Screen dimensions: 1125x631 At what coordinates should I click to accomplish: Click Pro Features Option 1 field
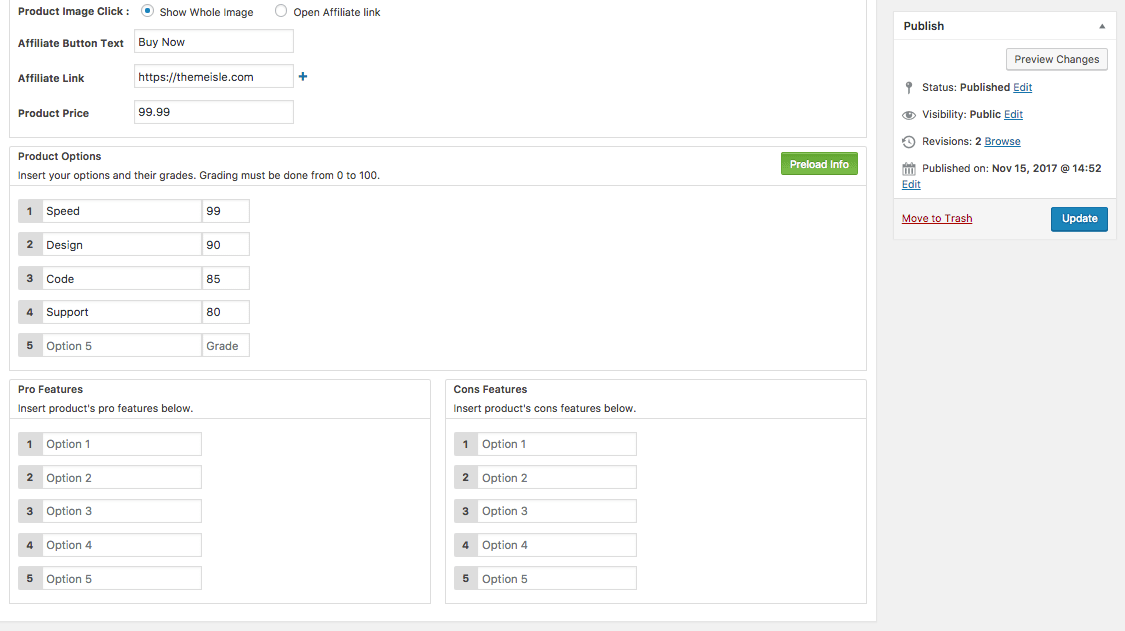pos(121,444)
